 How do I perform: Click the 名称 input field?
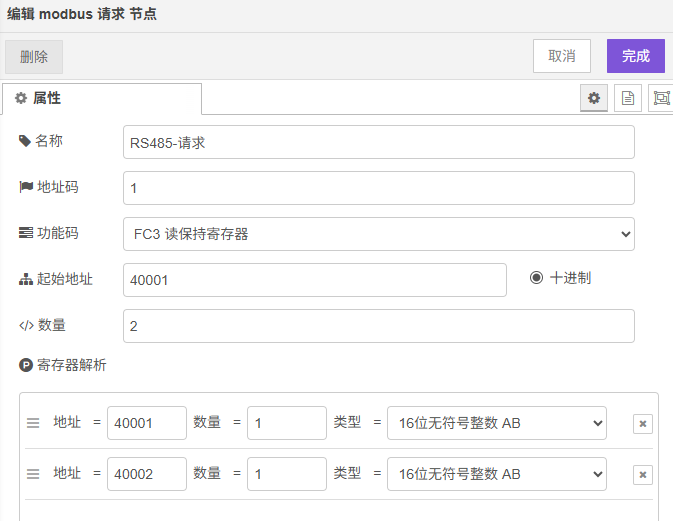click(x=378, y=142)
